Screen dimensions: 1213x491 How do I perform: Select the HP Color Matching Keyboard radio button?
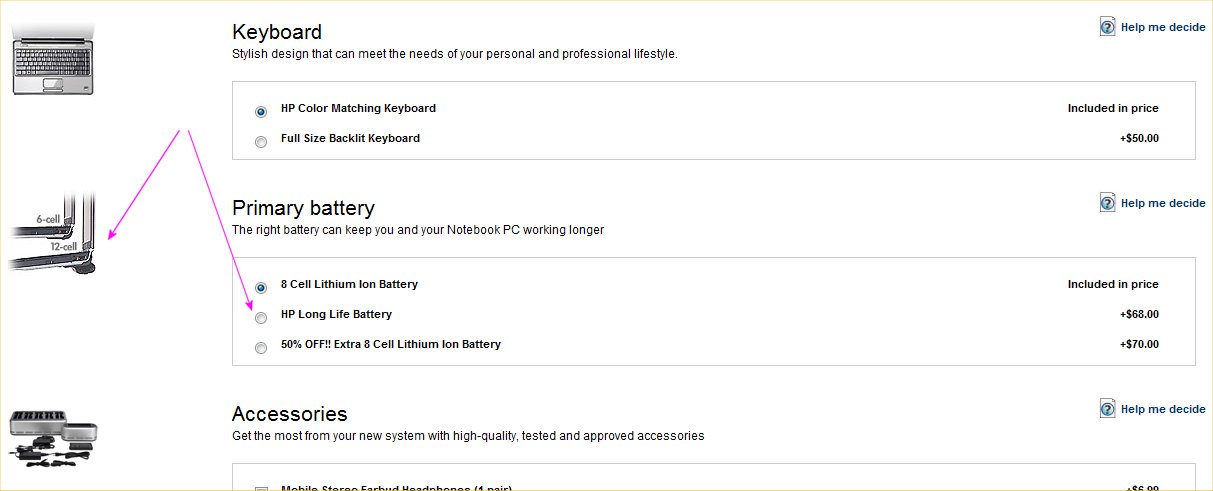(261, 111)
